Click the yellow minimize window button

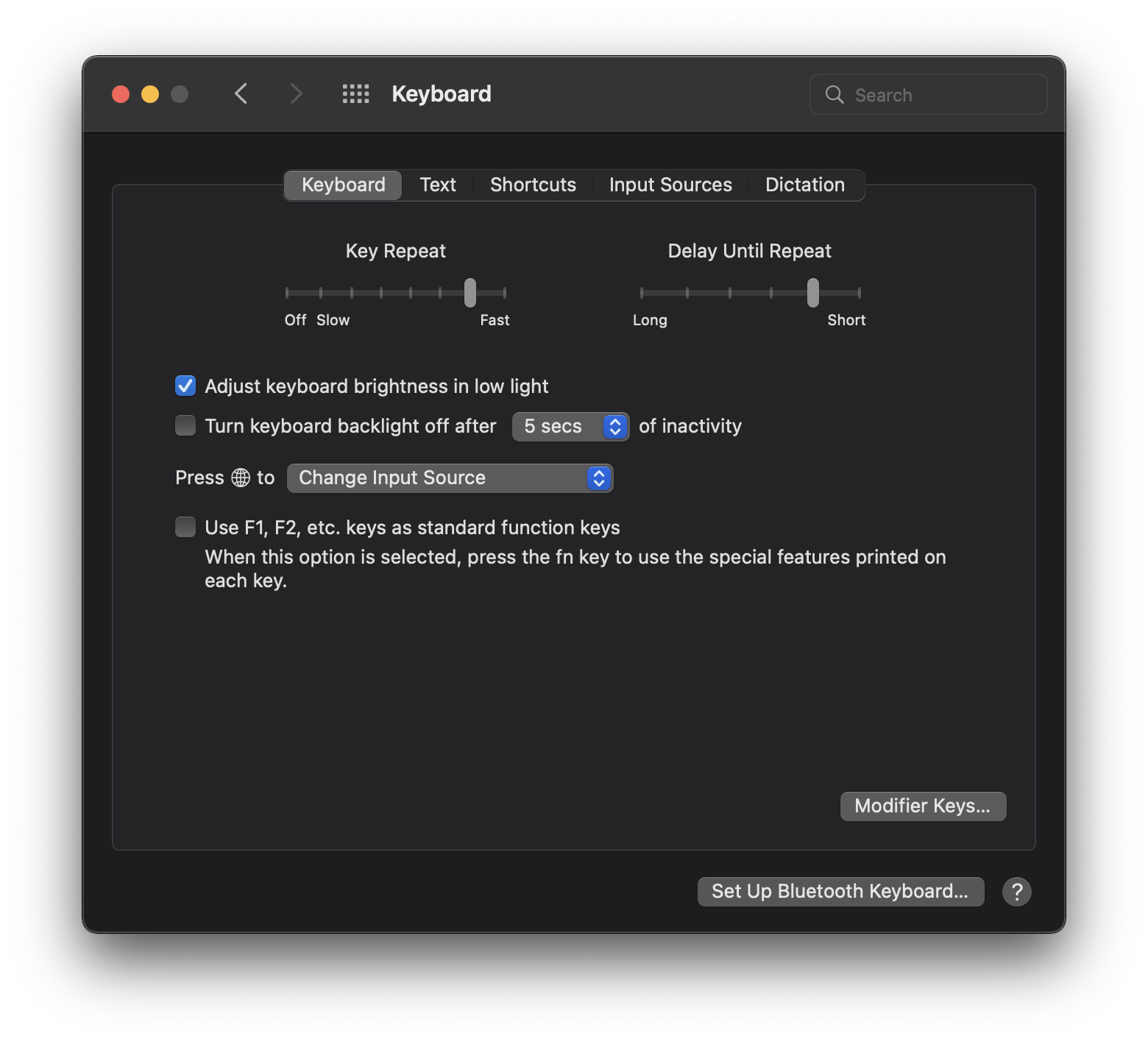pos(150,94)
